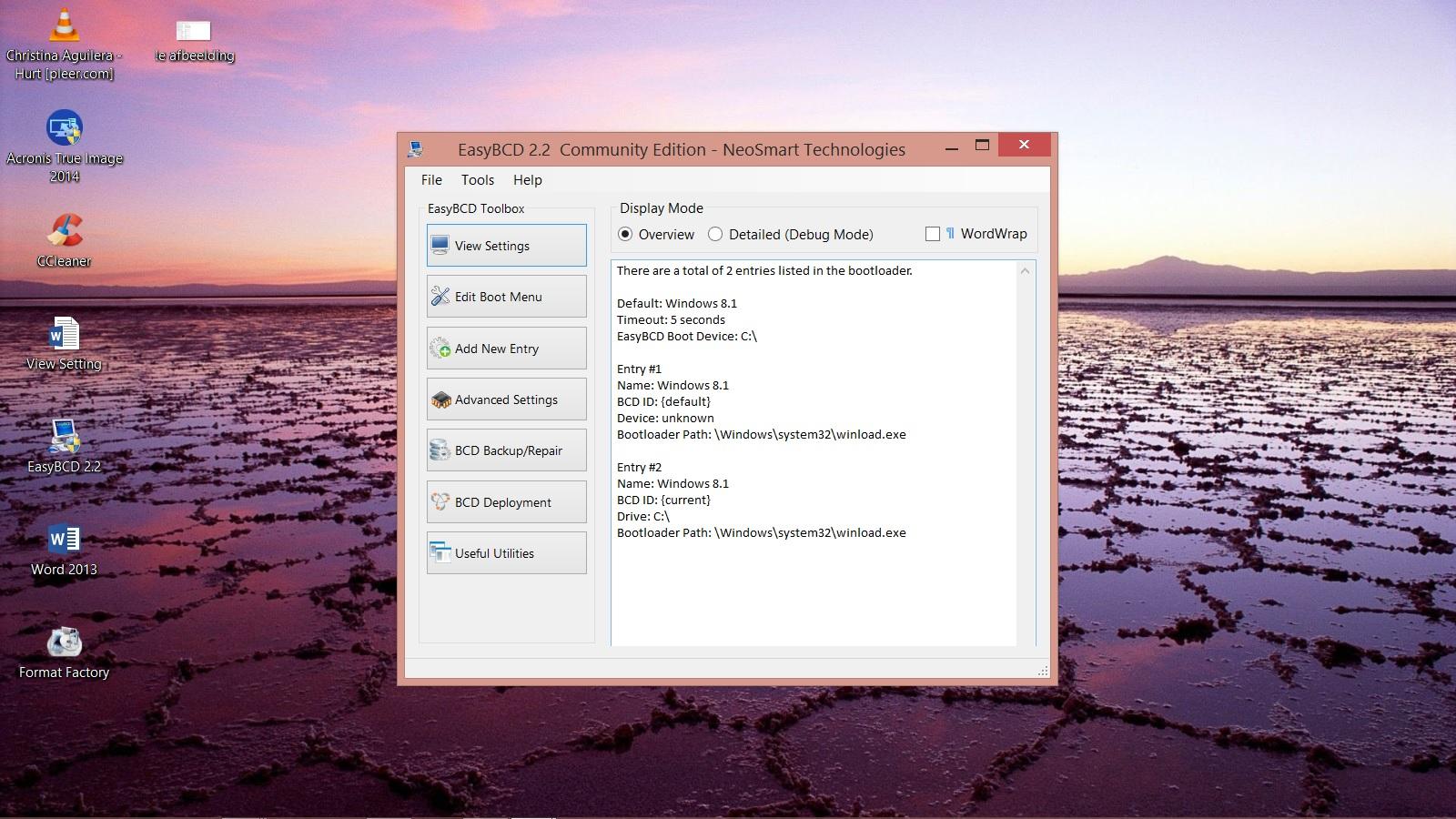
Task: Open the File menu
Action: tap(431, 180)
